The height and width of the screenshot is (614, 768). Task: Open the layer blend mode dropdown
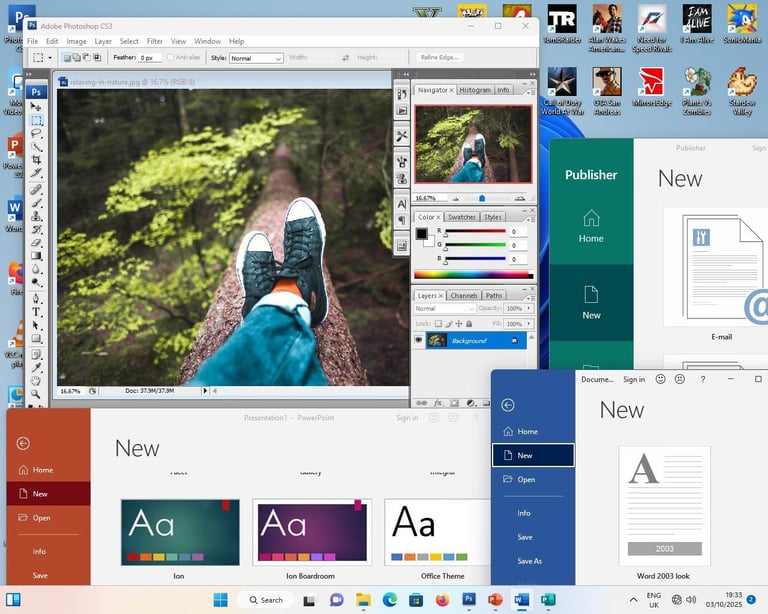click(x=445, y=308)
